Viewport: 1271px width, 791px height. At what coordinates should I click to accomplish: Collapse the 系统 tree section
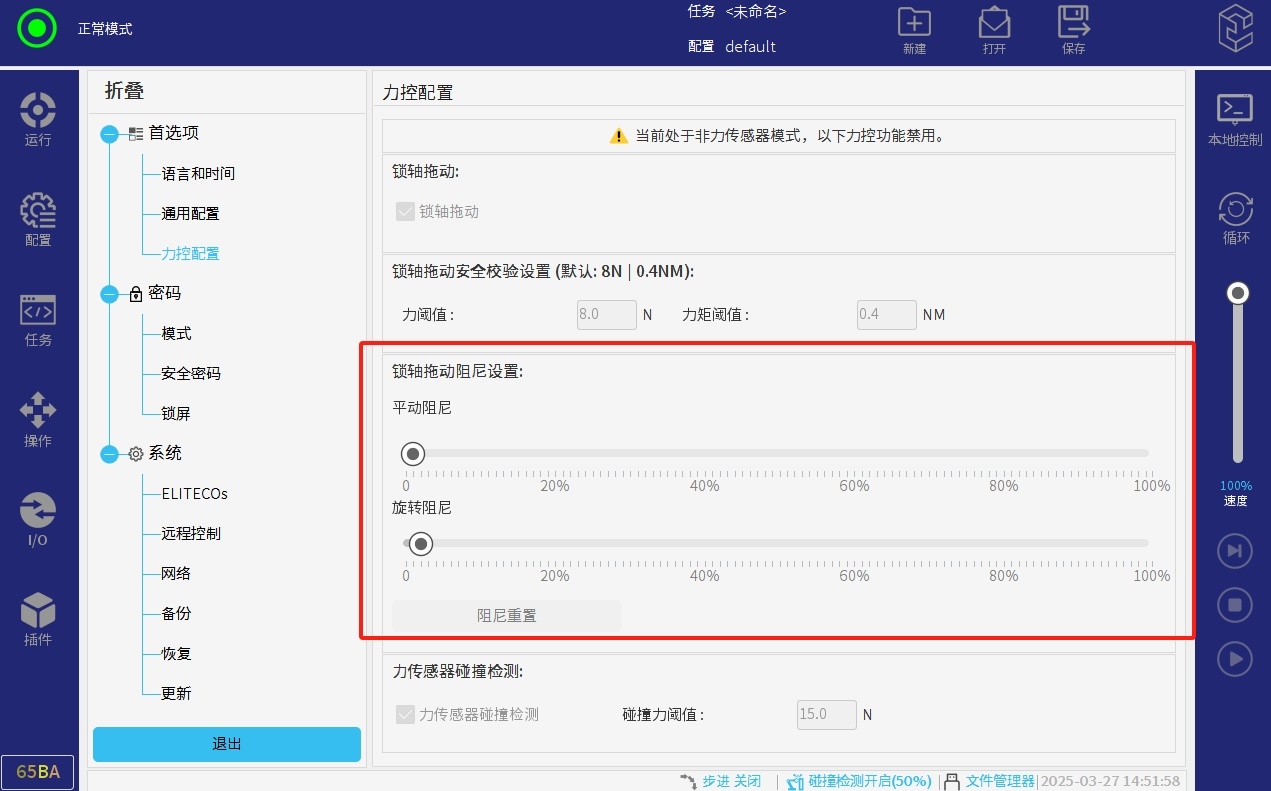point(109,454)
